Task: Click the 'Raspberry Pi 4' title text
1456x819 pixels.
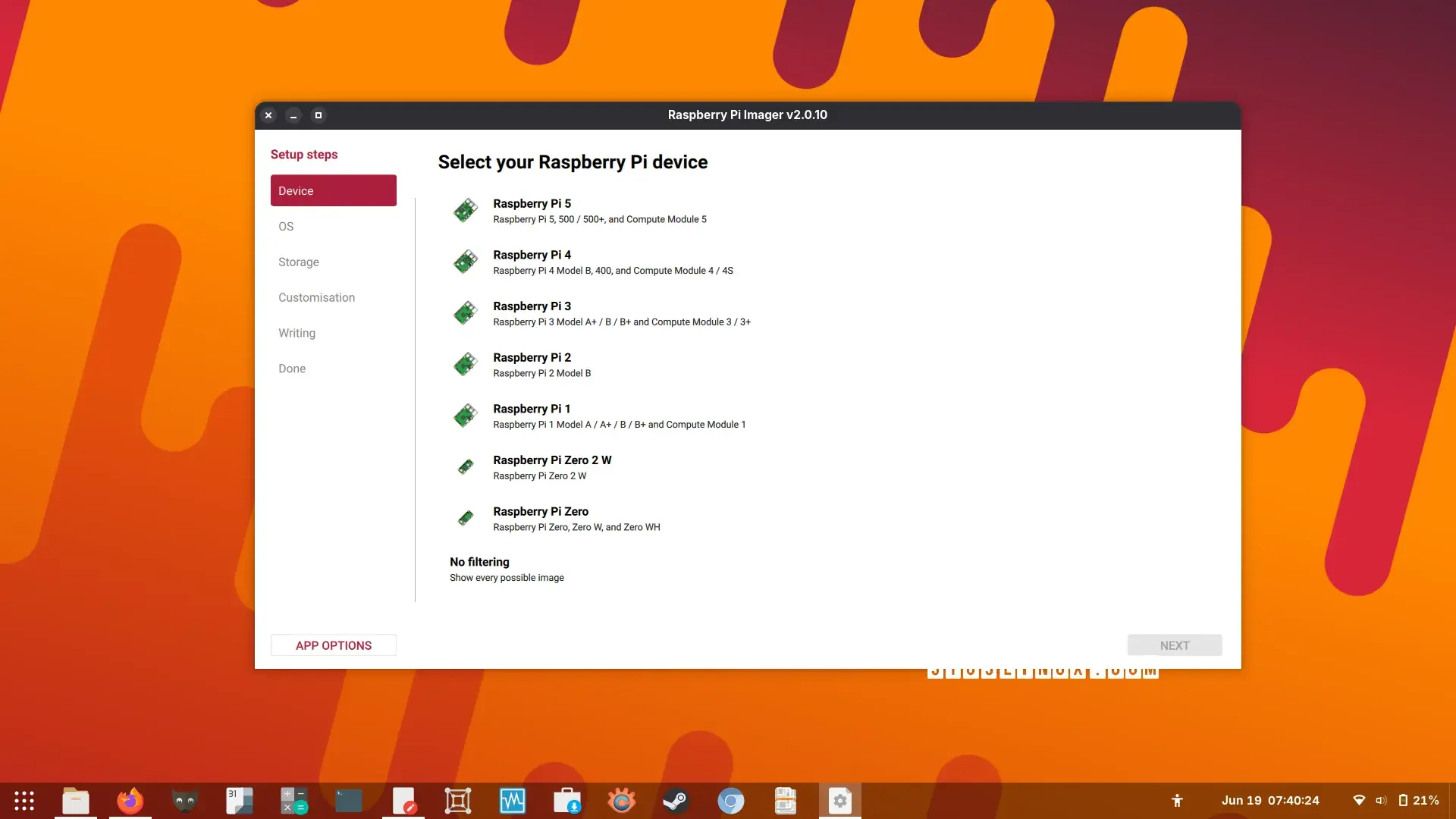Action: pos(532,256)
